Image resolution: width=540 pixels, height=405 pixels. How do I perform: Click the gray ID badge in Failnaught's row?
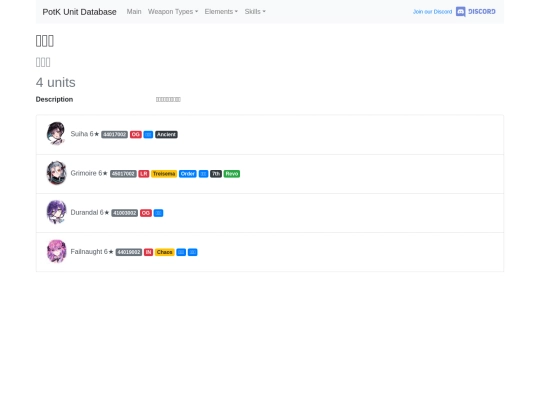129,252
